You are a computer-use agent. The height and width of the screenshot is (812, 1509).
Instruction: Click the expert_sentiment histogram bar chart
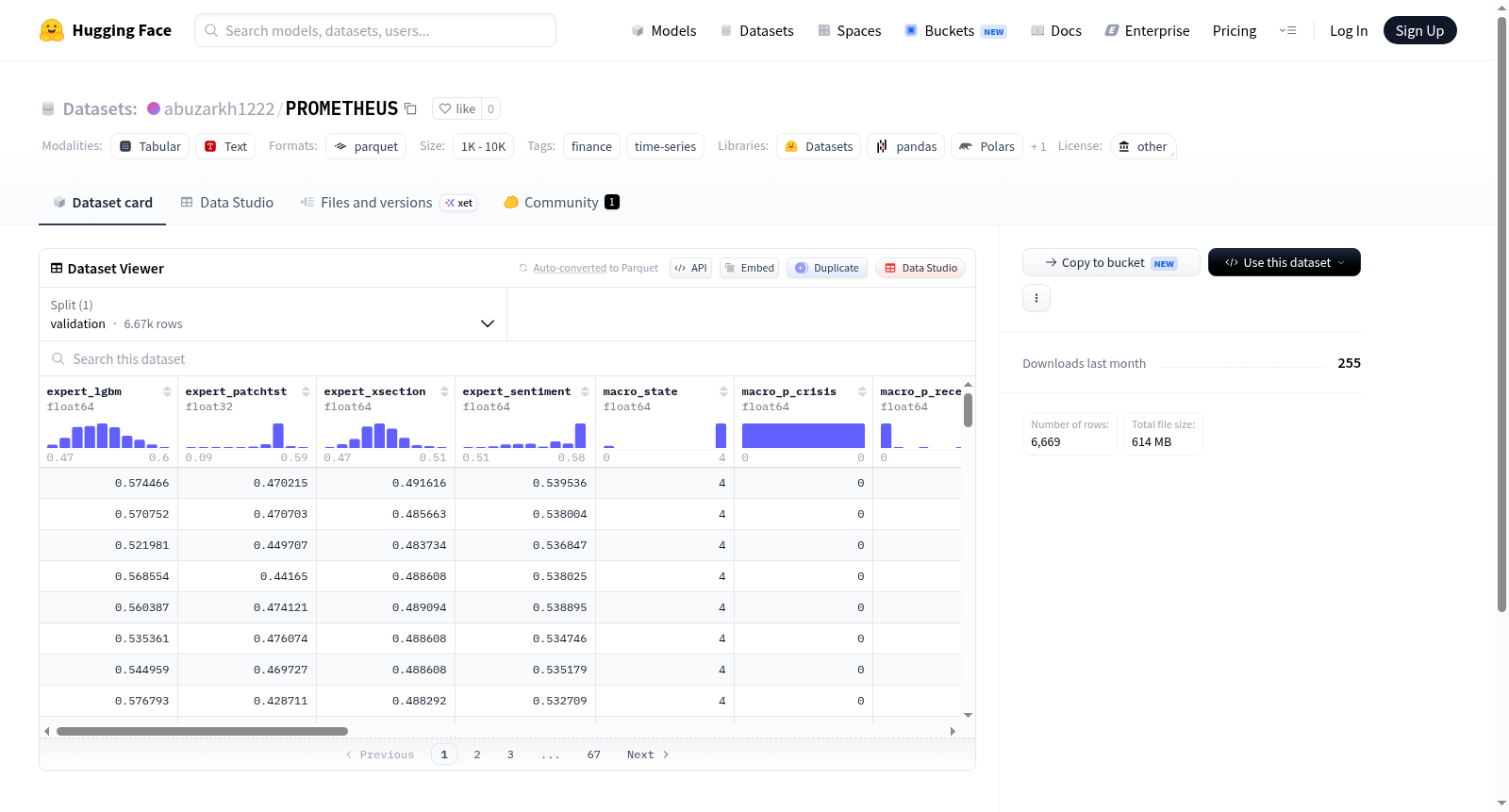[x=524, y=435]
